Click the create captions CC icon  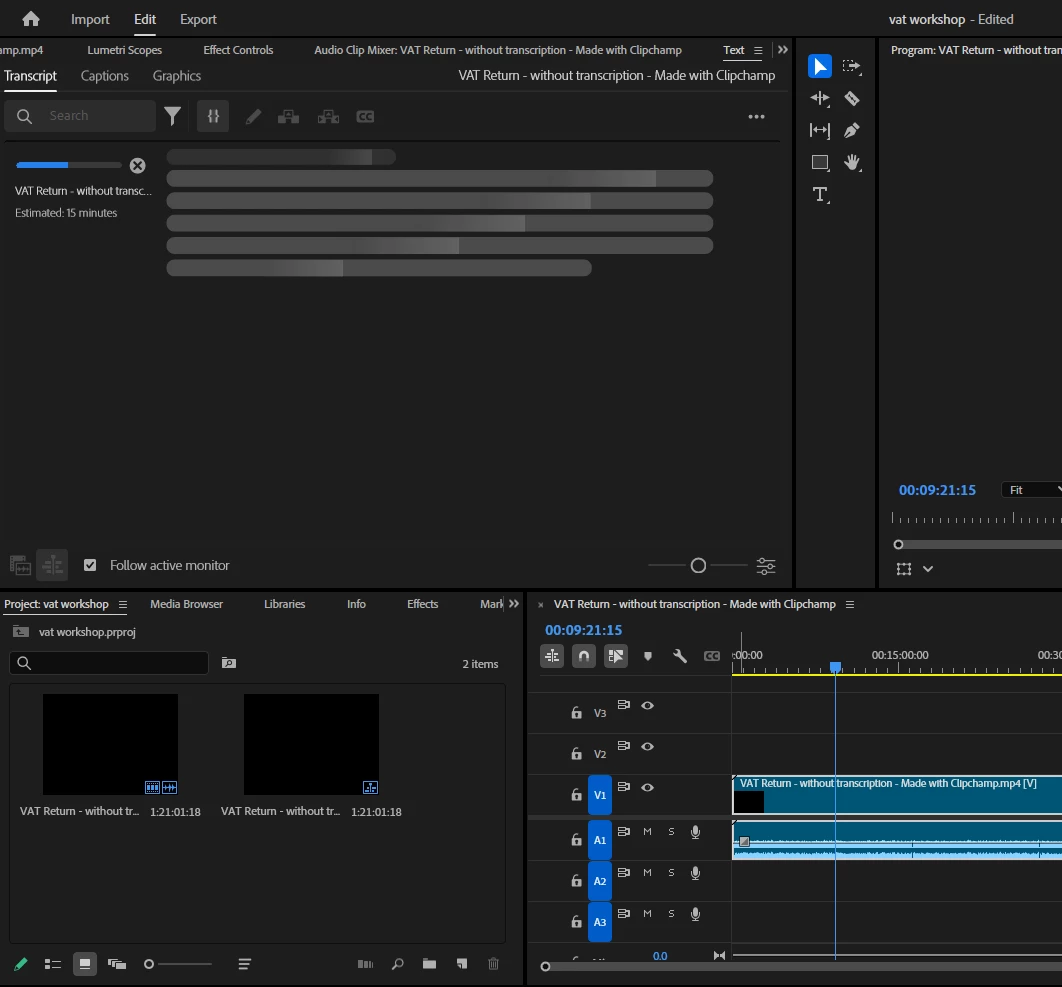pos(365,117)
